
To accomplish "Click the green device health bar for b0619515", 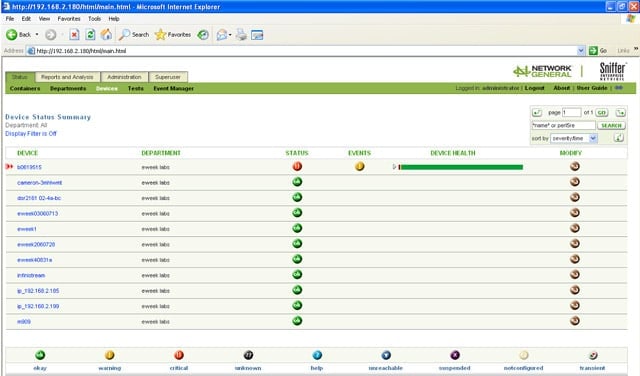I will [461, 167].
